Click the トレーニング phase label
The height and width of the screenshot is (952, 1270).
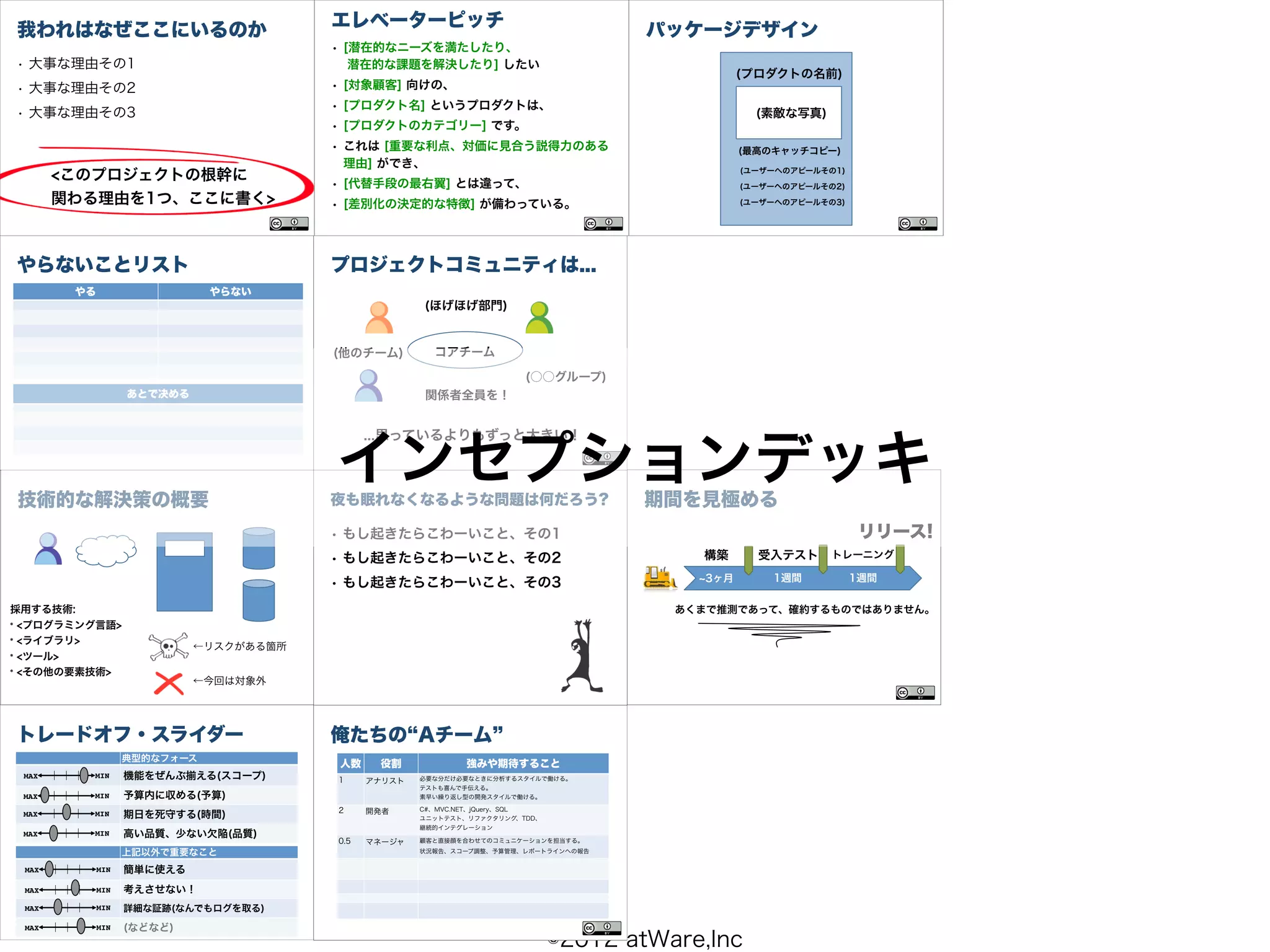(863, 555)
